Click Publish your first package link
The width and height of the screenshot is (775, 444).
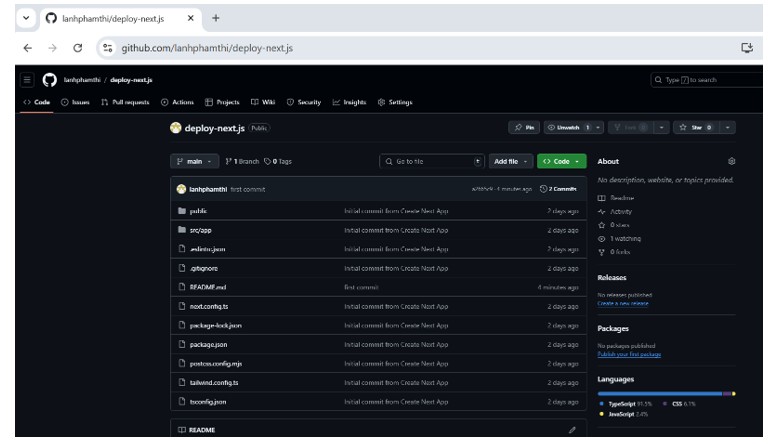(x=629, y=354)
